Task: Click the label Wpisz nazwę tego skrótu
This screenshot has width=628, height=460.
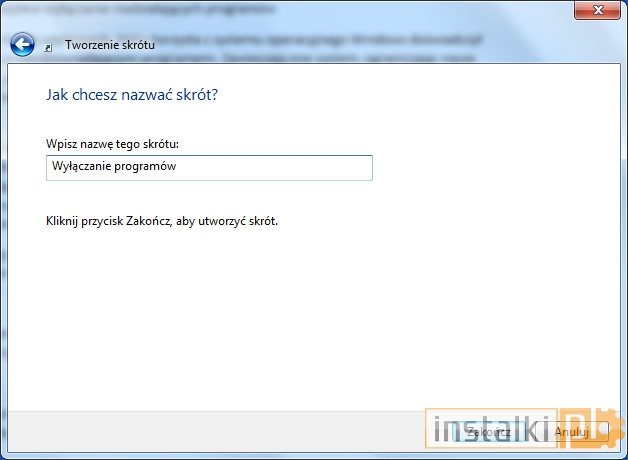Action: pyautogui.click(x=112, y=145)
